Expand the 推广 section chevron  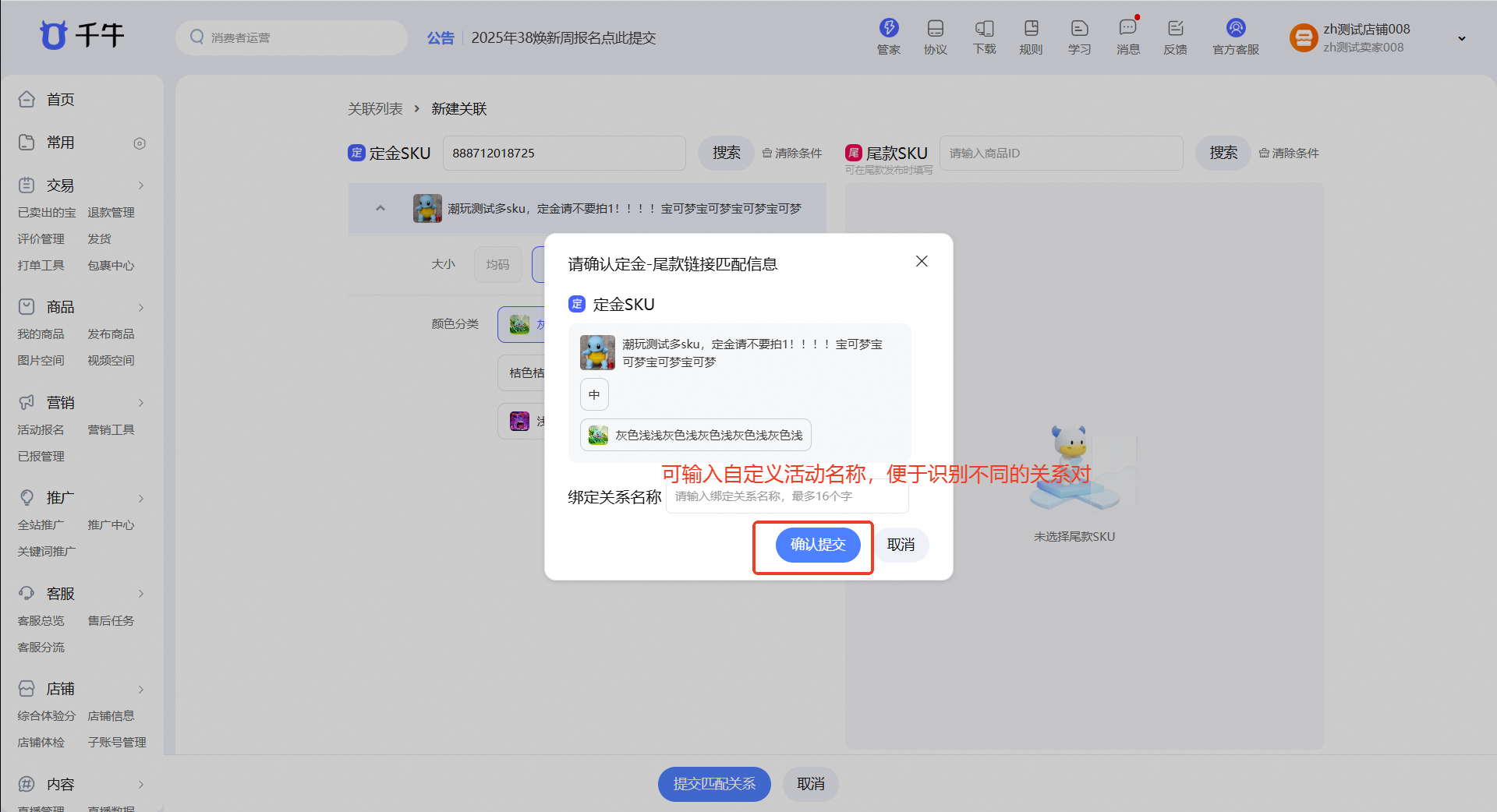(141, 498)
